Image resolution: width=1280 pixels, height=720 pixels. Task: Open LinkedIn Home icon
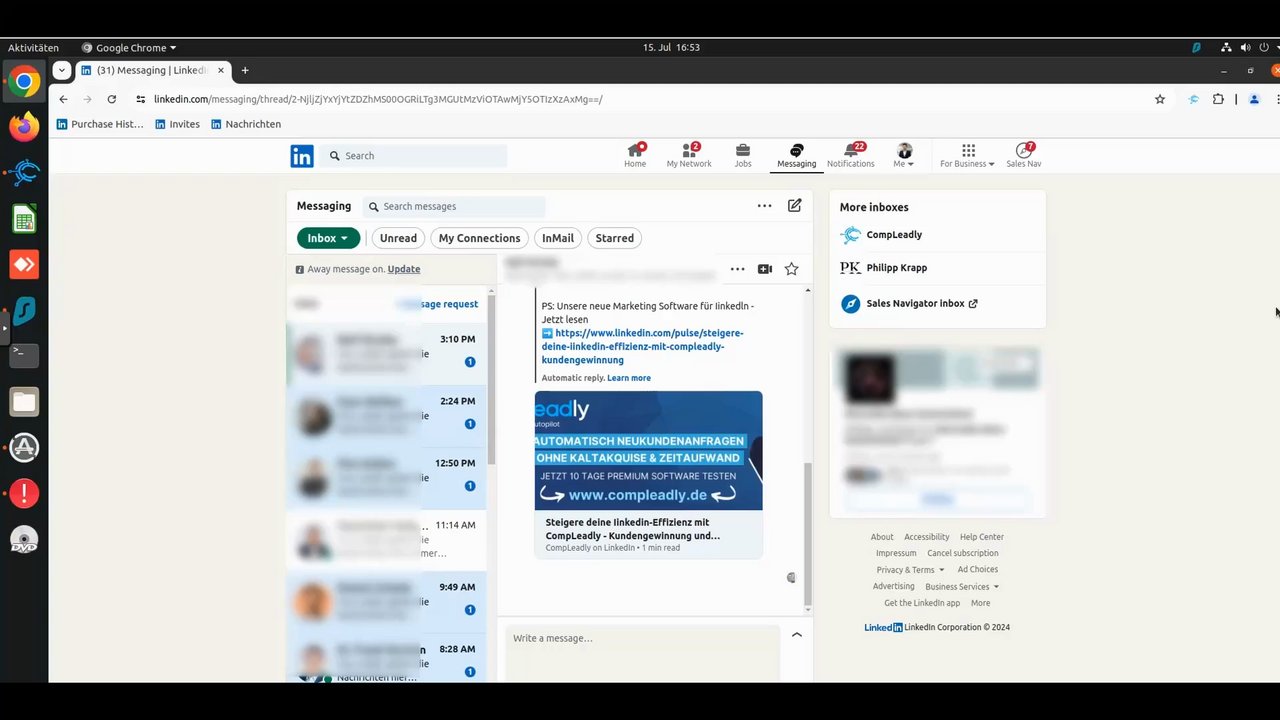635,155
